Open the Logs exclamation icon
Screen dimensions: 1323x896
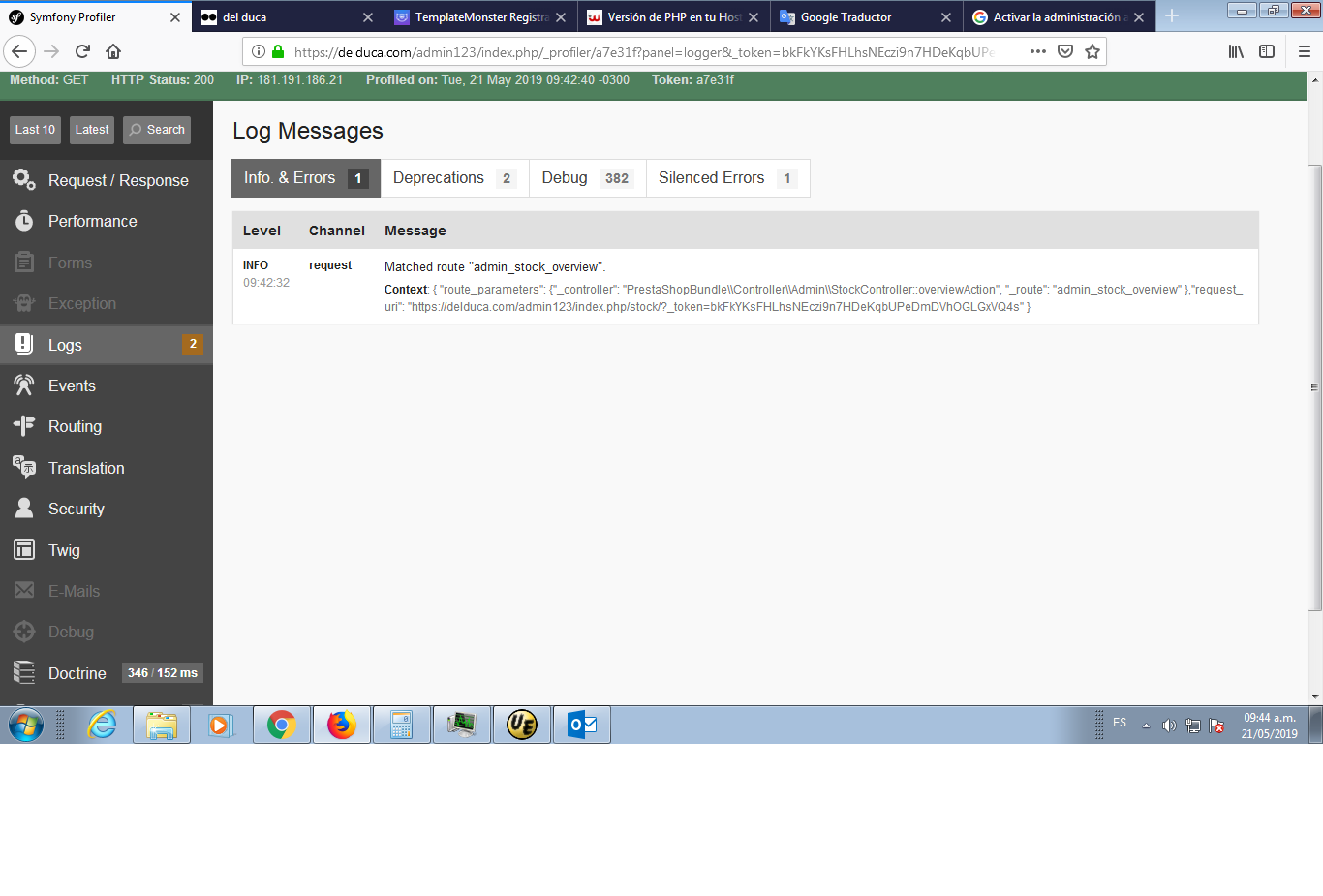(24, 344)
